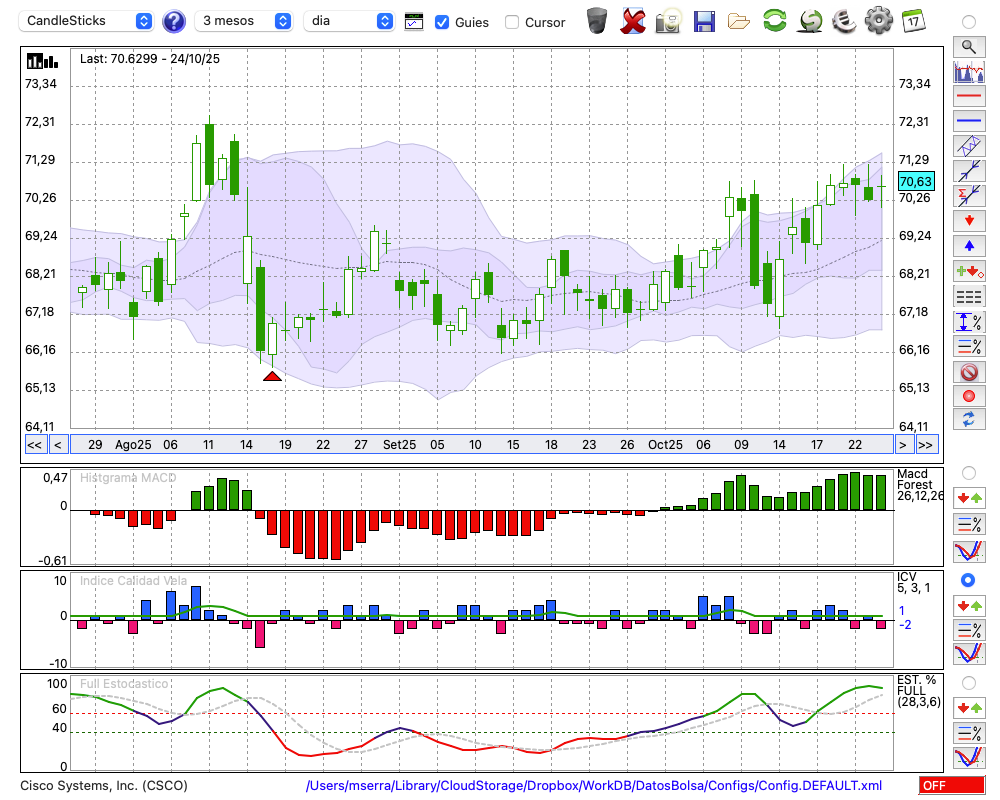Open the '3 mesos' time range dropdown
The image size is (1000, 800).
pyautogui.click(x=244, y=21)
